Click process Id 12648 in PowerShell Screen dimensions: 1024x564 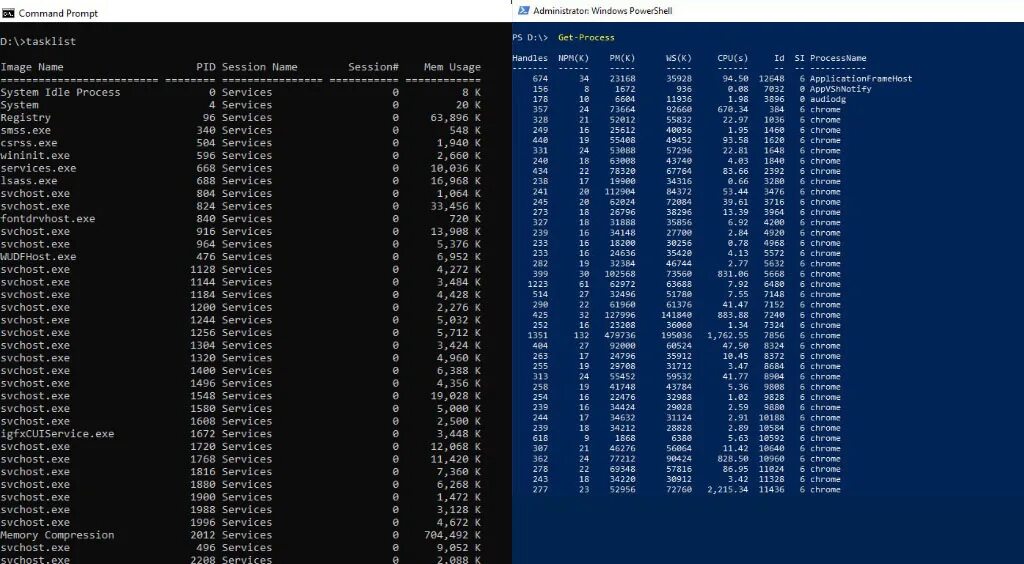pos(771,78)
